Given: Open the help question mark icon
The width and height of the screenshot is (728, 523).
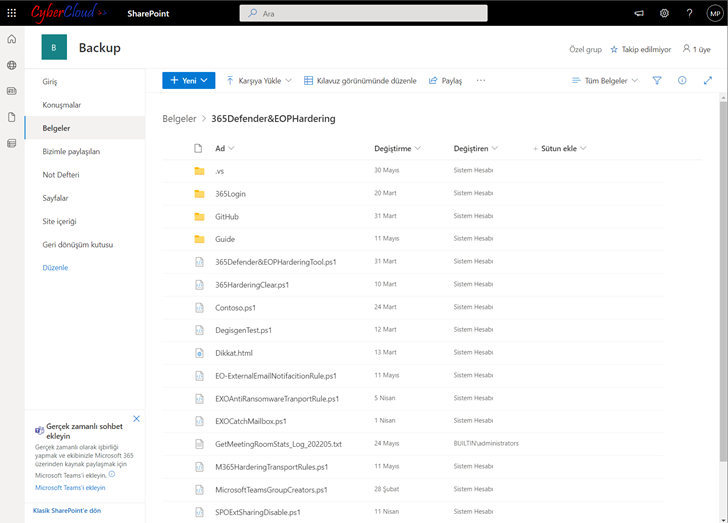Looking at the screenshot, I should [x=689, y=13].
